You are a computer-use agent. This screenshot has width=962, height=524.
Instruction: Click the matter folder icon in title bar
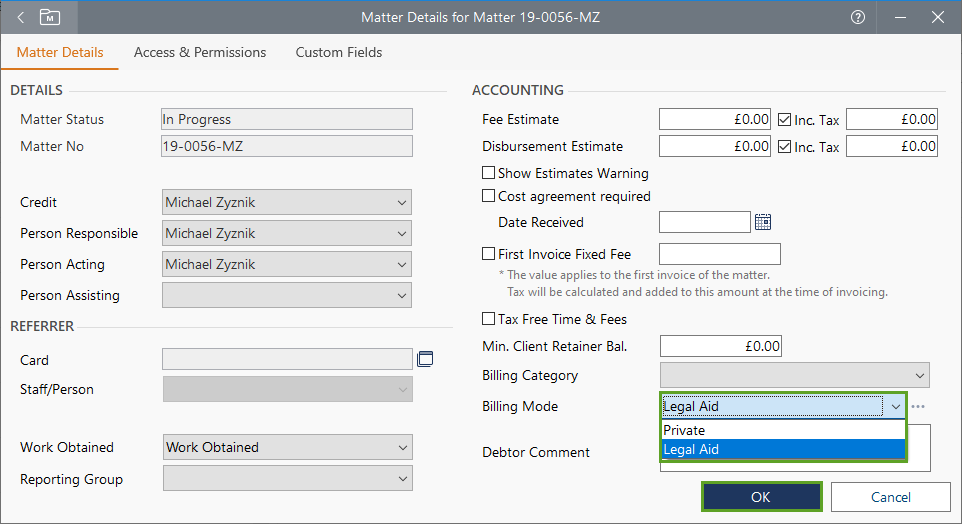49,17
